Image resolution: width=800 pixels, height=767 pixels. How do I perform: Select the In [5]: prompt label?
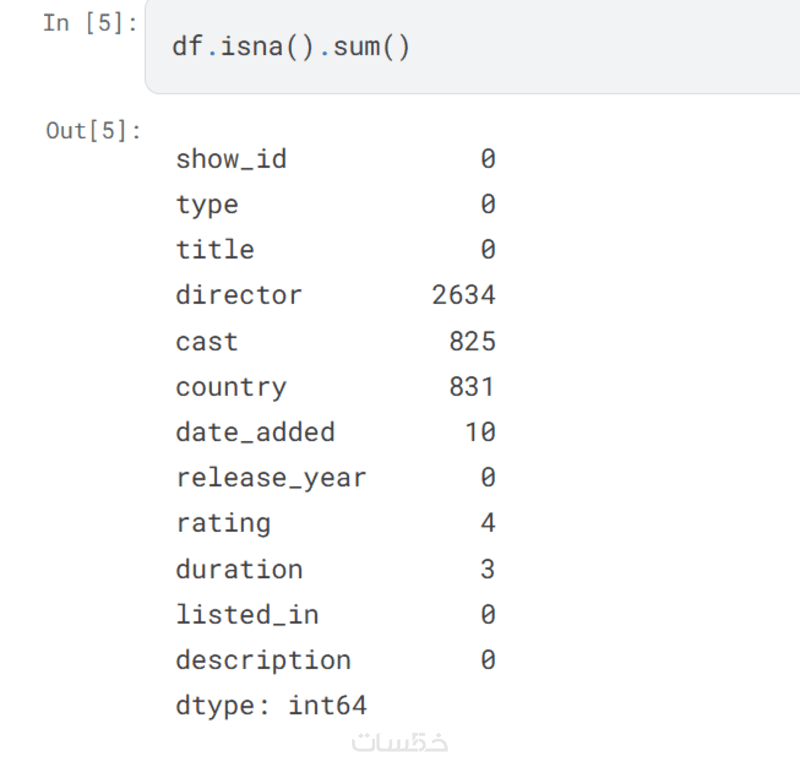tap(90, 23)
